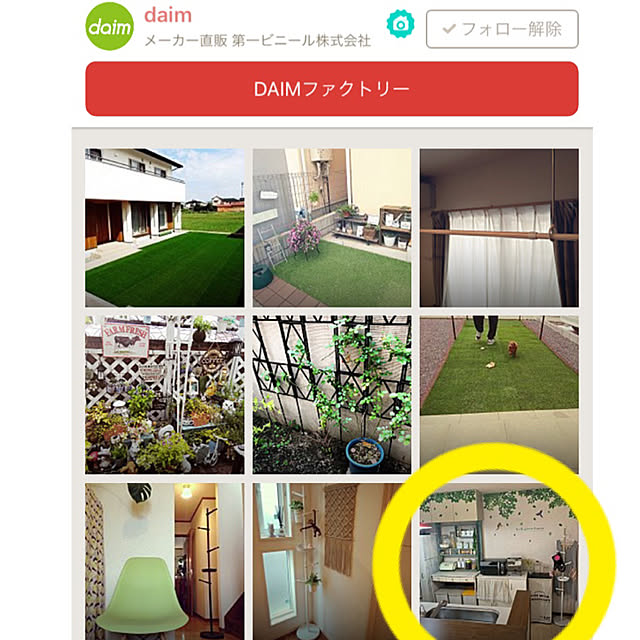Click the cow sign in garden photo

[125, 340]
